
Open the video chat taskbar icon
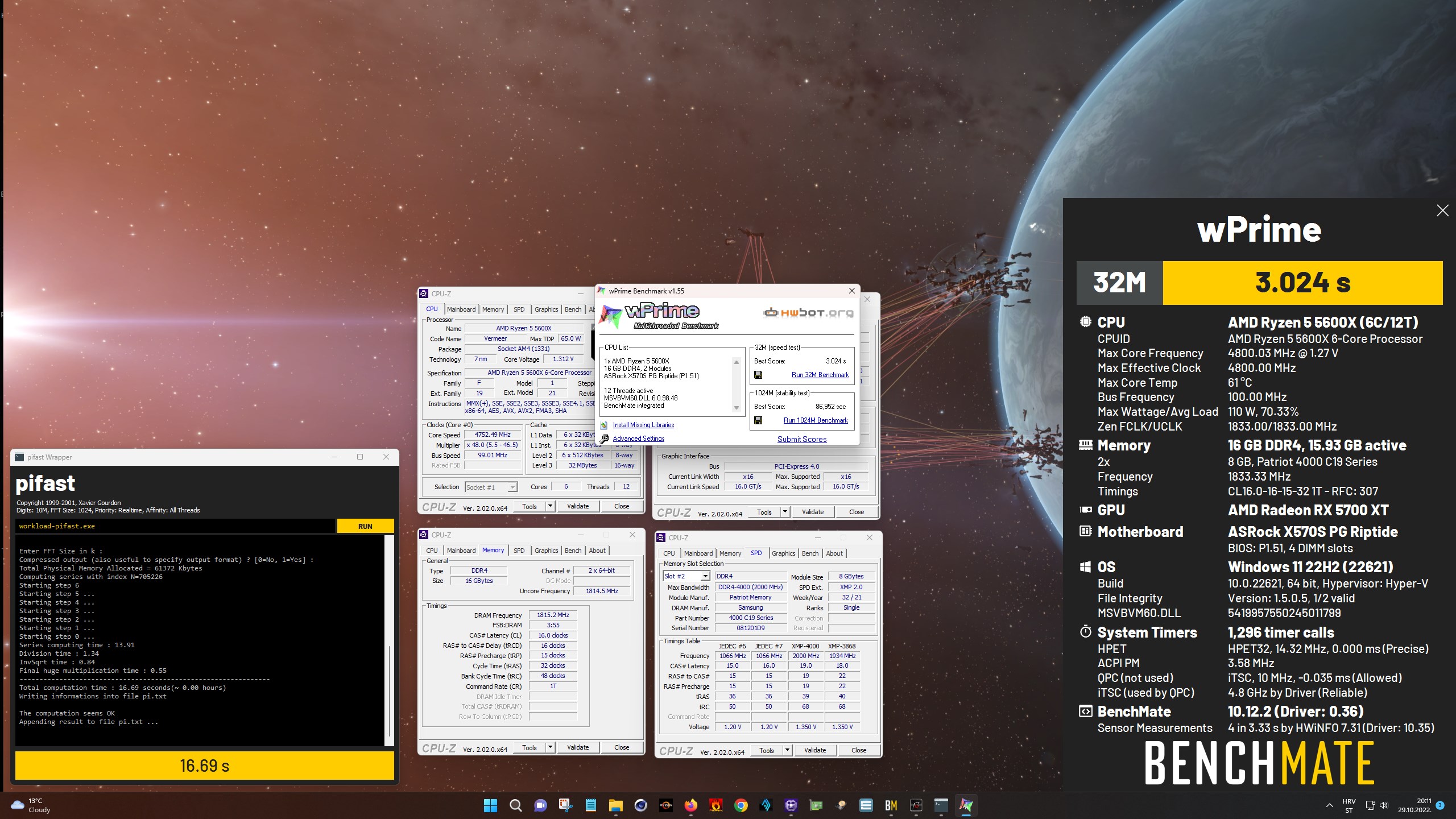point(540,805)
